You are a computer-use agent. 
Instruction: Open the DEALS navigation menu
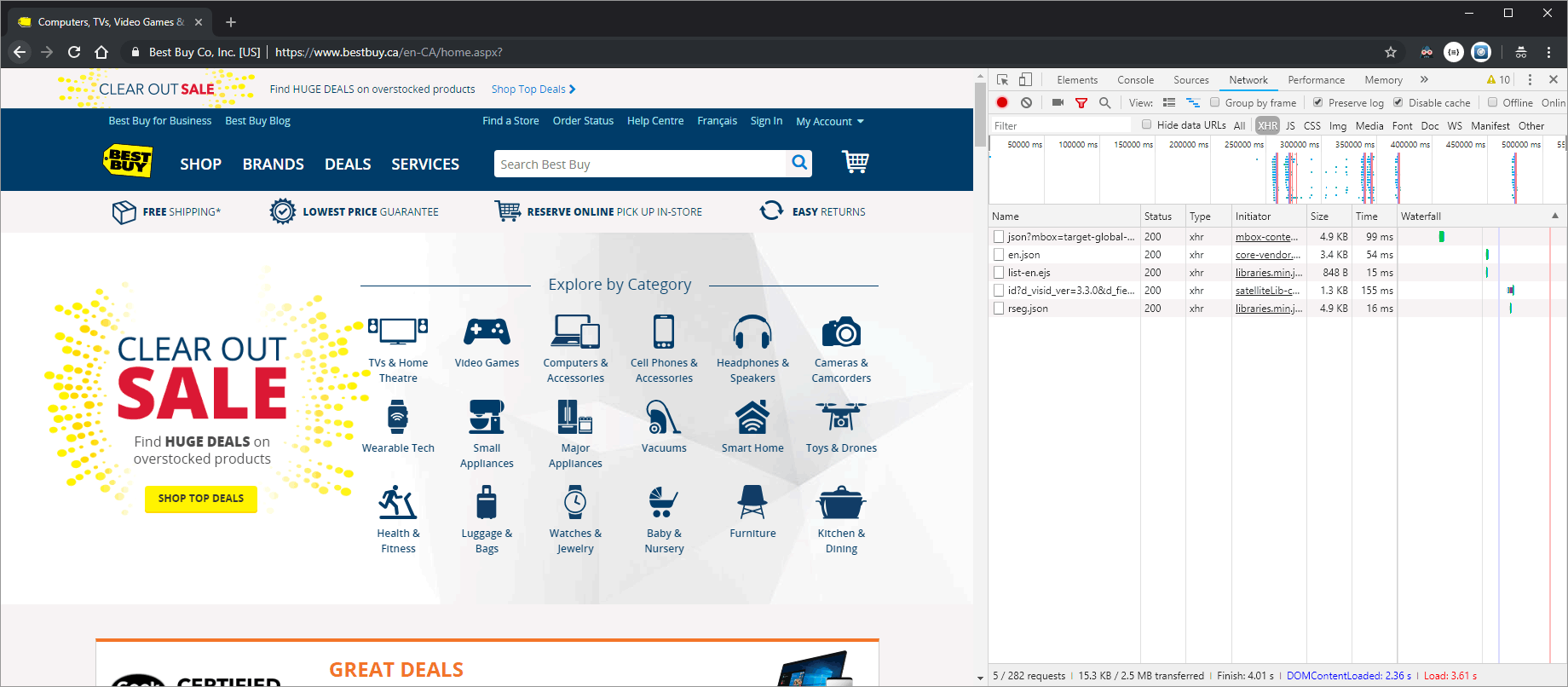click(348, 164)
